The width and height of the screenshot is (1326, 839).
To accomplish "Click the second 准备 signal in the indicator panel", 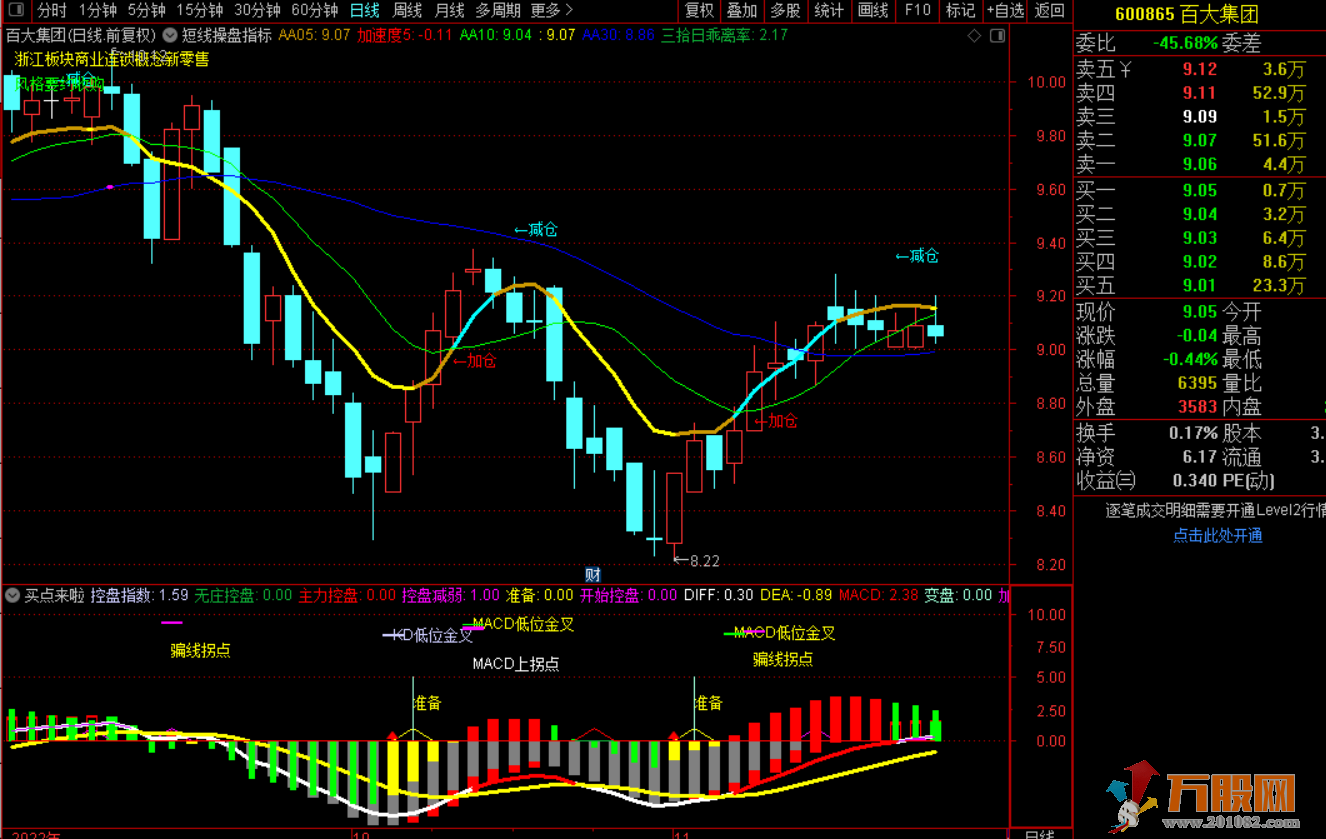I will 708,703.
